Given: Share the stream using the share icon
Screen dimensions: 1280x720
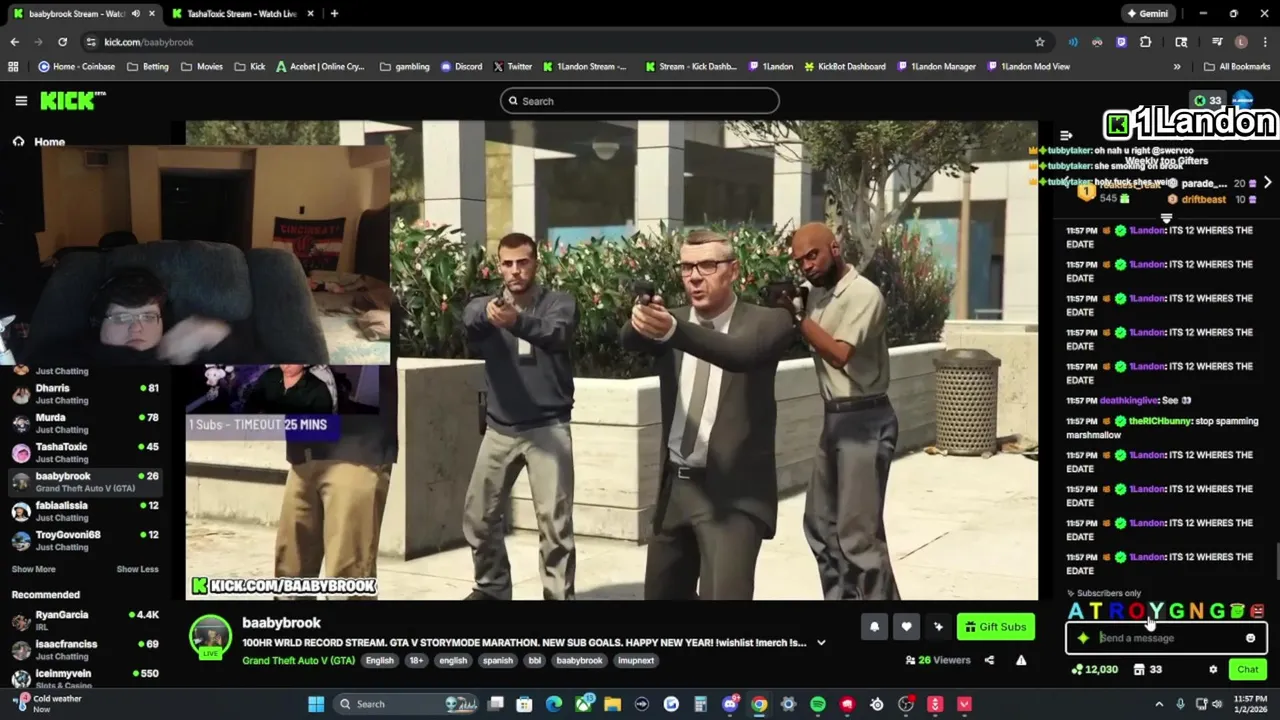Looking at the screenshot, I should pos(989,660).
